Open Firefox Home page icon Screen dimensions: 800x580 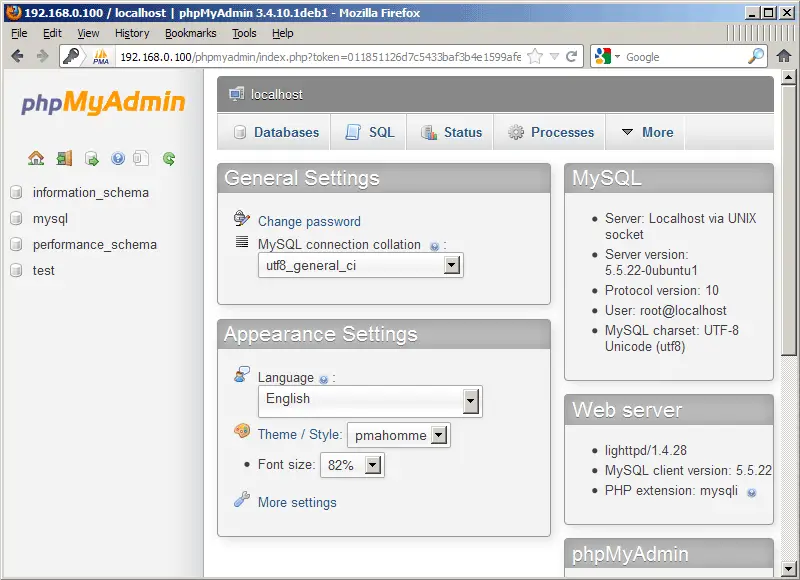784,56
